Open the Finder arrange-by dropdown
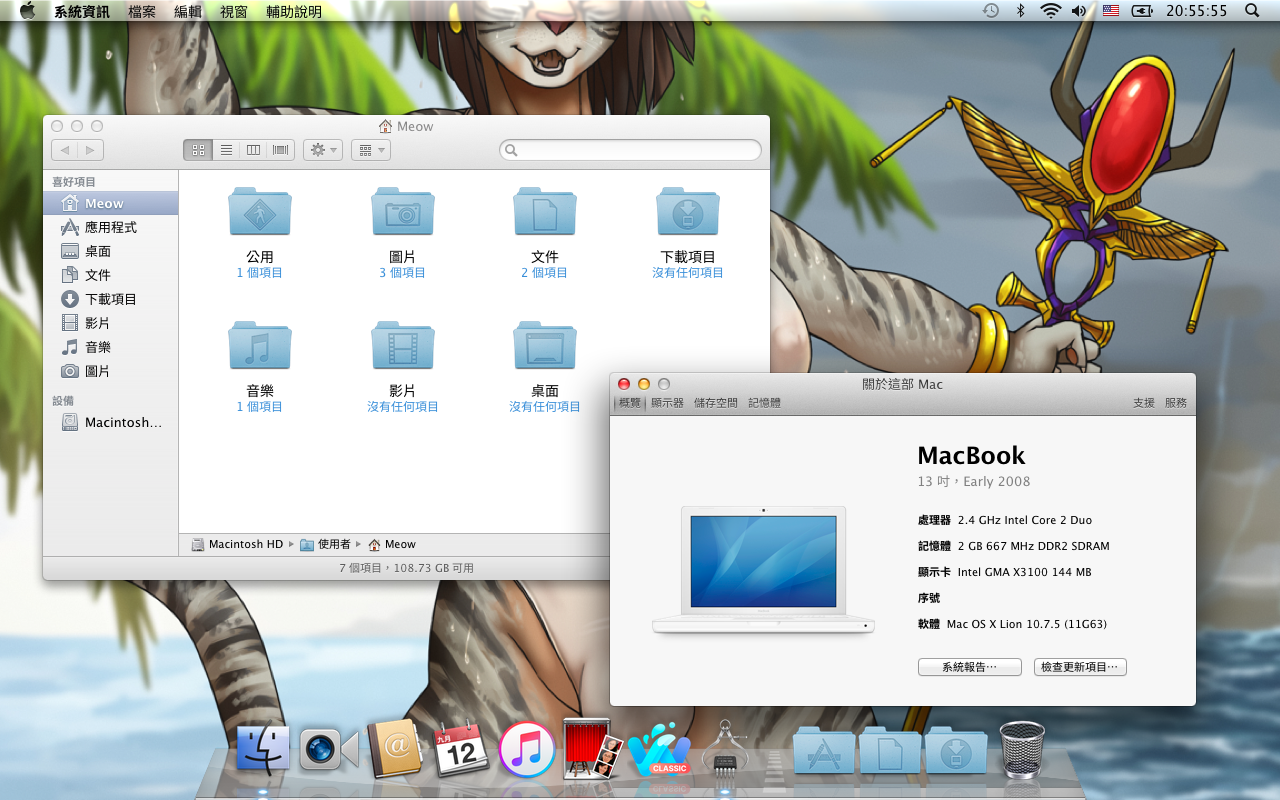Viewport: 1280px width, 800px height. click(370, 150)
